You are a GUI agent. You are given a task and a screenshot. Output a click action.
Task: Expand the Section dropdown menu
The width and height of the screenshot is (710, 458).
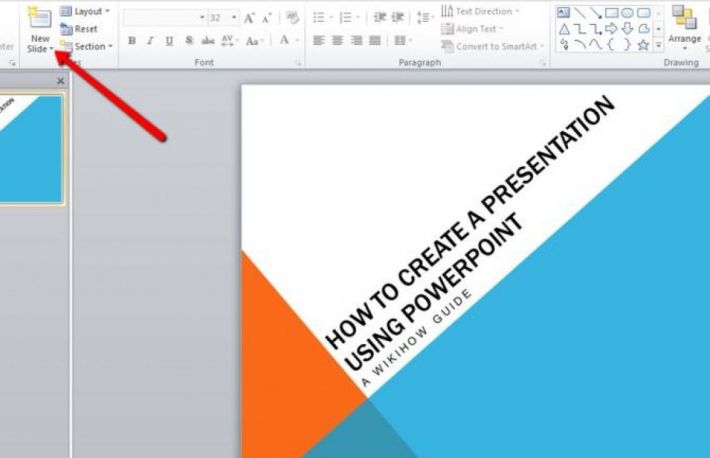tap(87, 46)
